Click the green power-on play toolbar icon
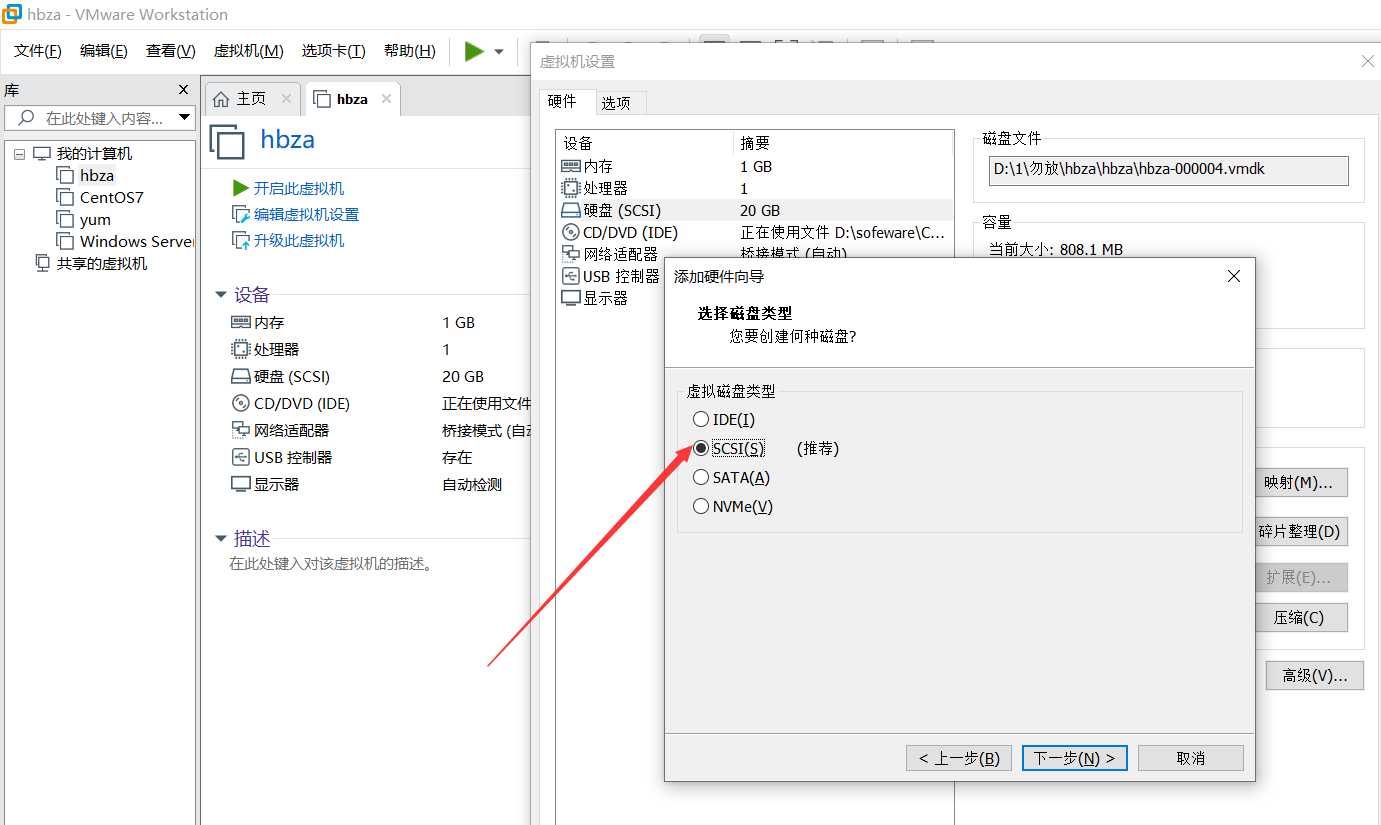This screenshot has width=1381, height=825. click(x=474, y=51)
